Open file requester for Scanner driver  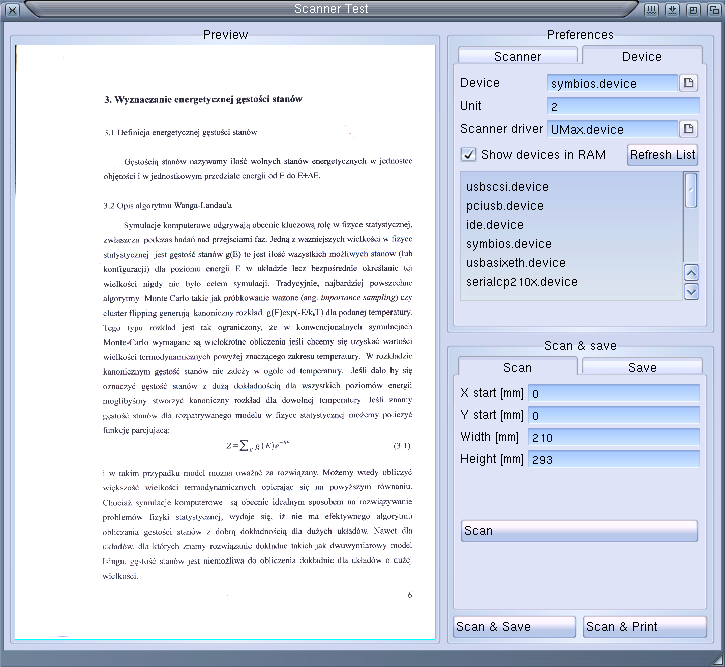click(688, 129)
